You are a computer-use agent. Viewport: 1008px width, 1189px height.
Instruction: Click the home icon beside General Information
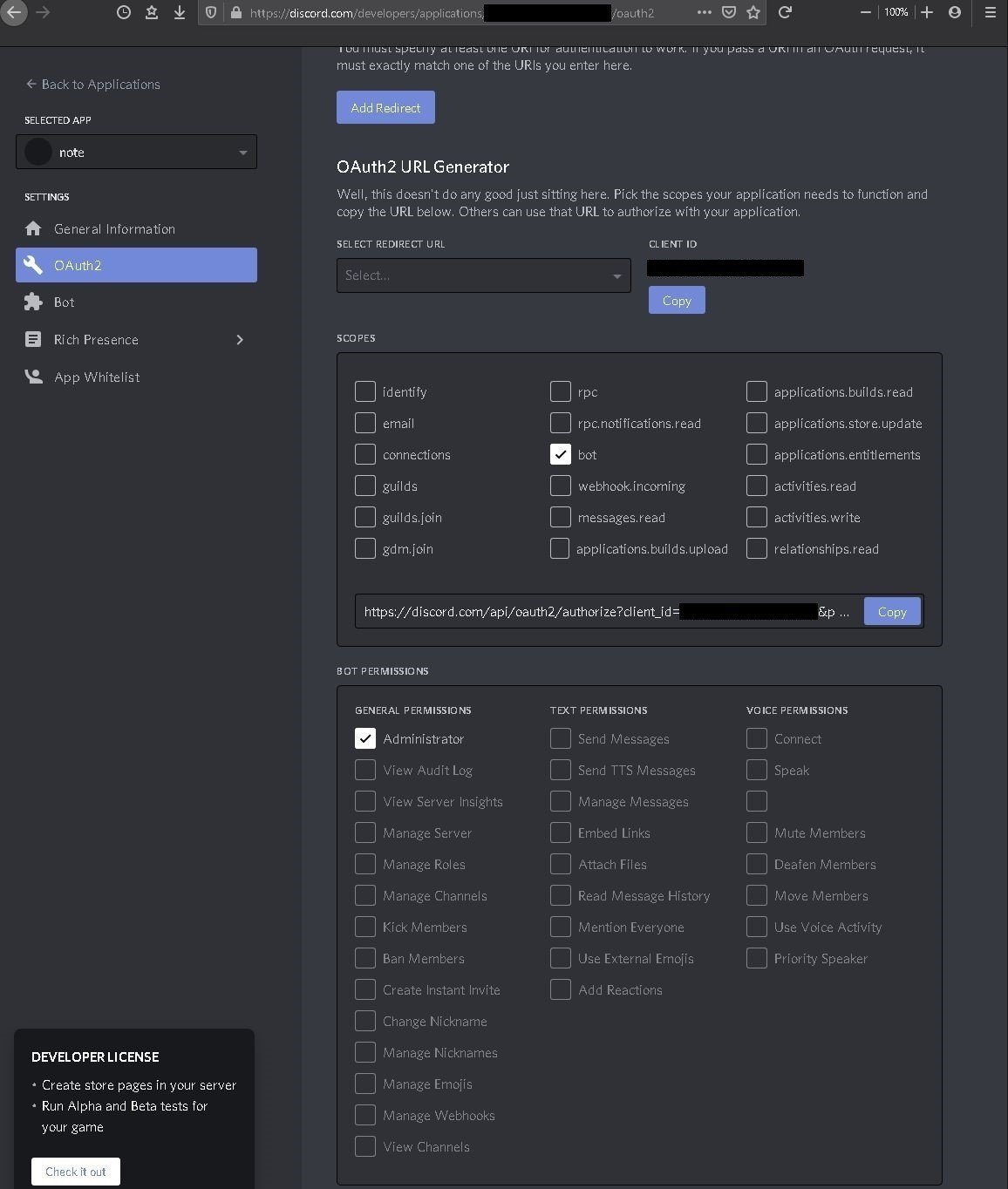point(33,228)
